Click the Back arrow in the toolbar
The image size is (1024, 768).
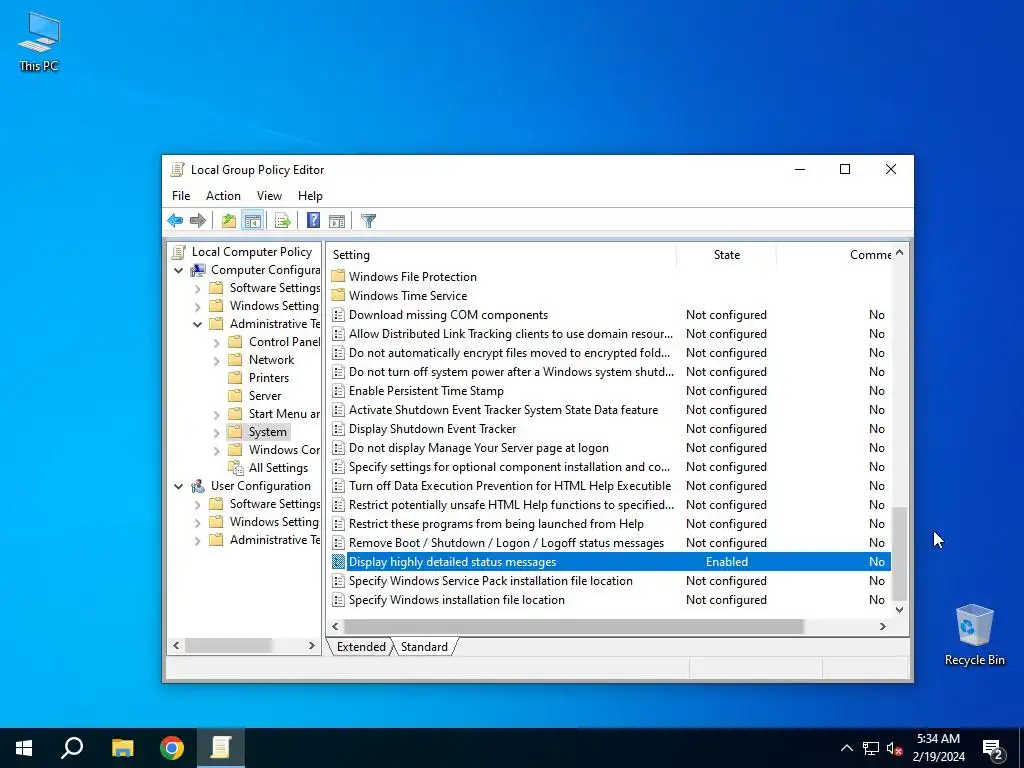pos(175,221)
